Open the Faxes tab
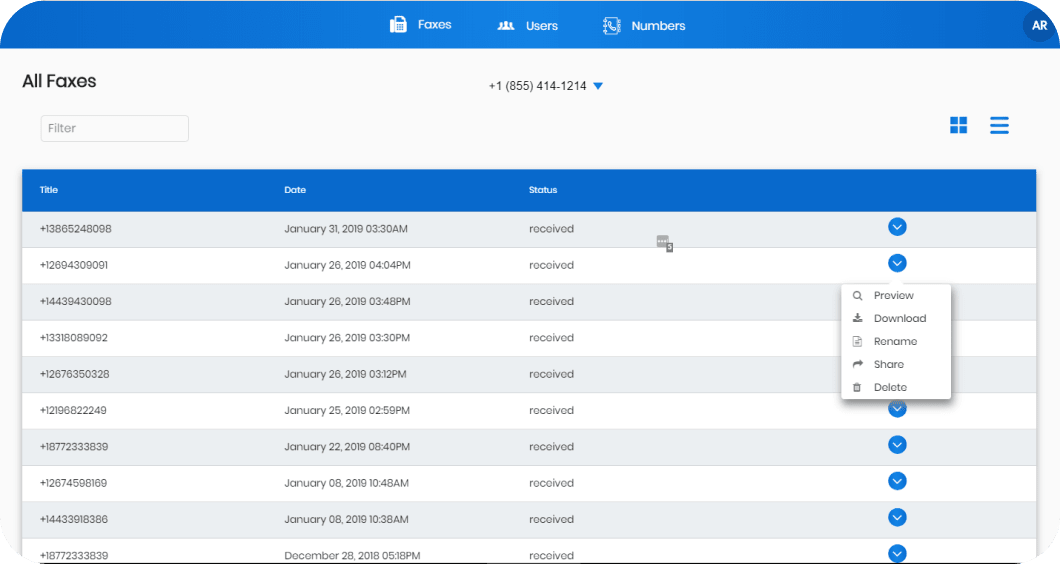Screen dimensions: 1060x564 click(x=420, y=25)
